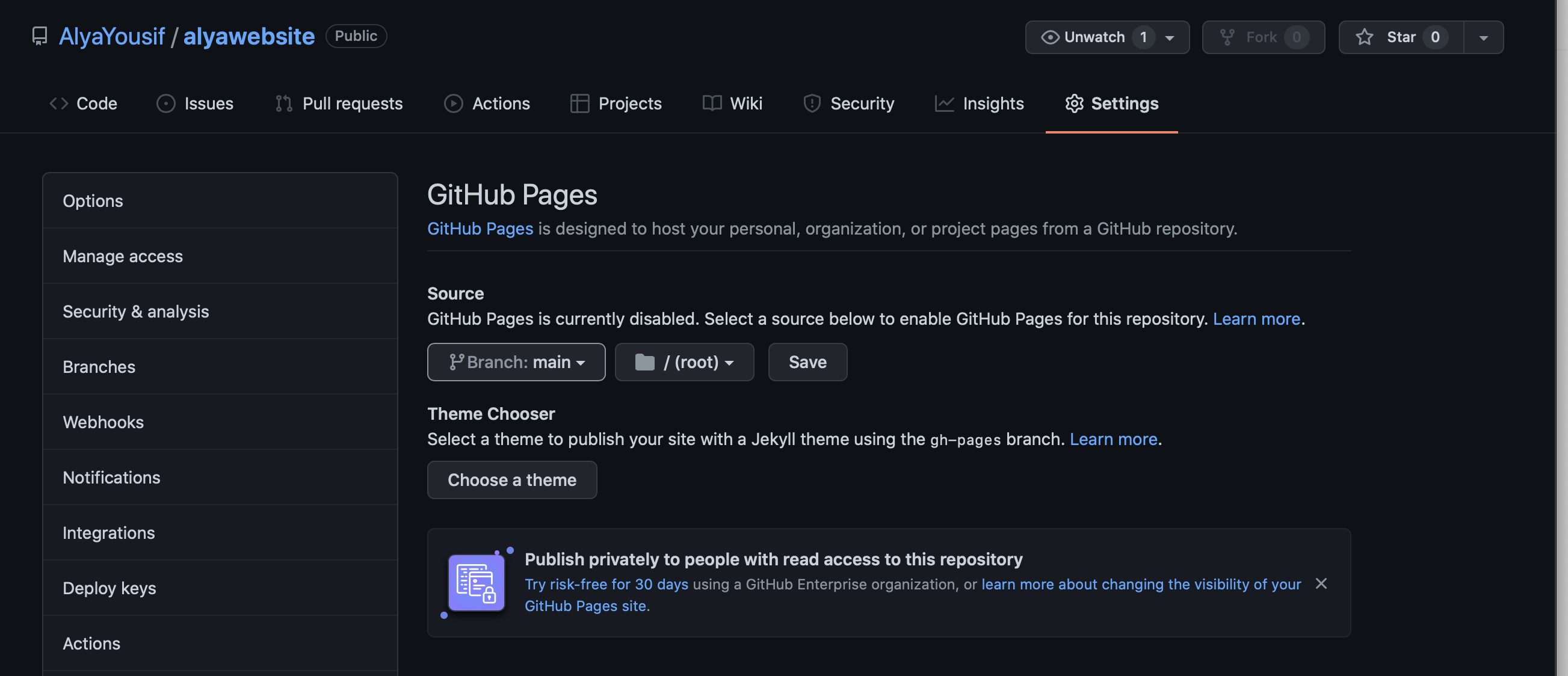1568x676 pixels.
Task: Click the private publishing illustration icon
Action: click(477, 583)
